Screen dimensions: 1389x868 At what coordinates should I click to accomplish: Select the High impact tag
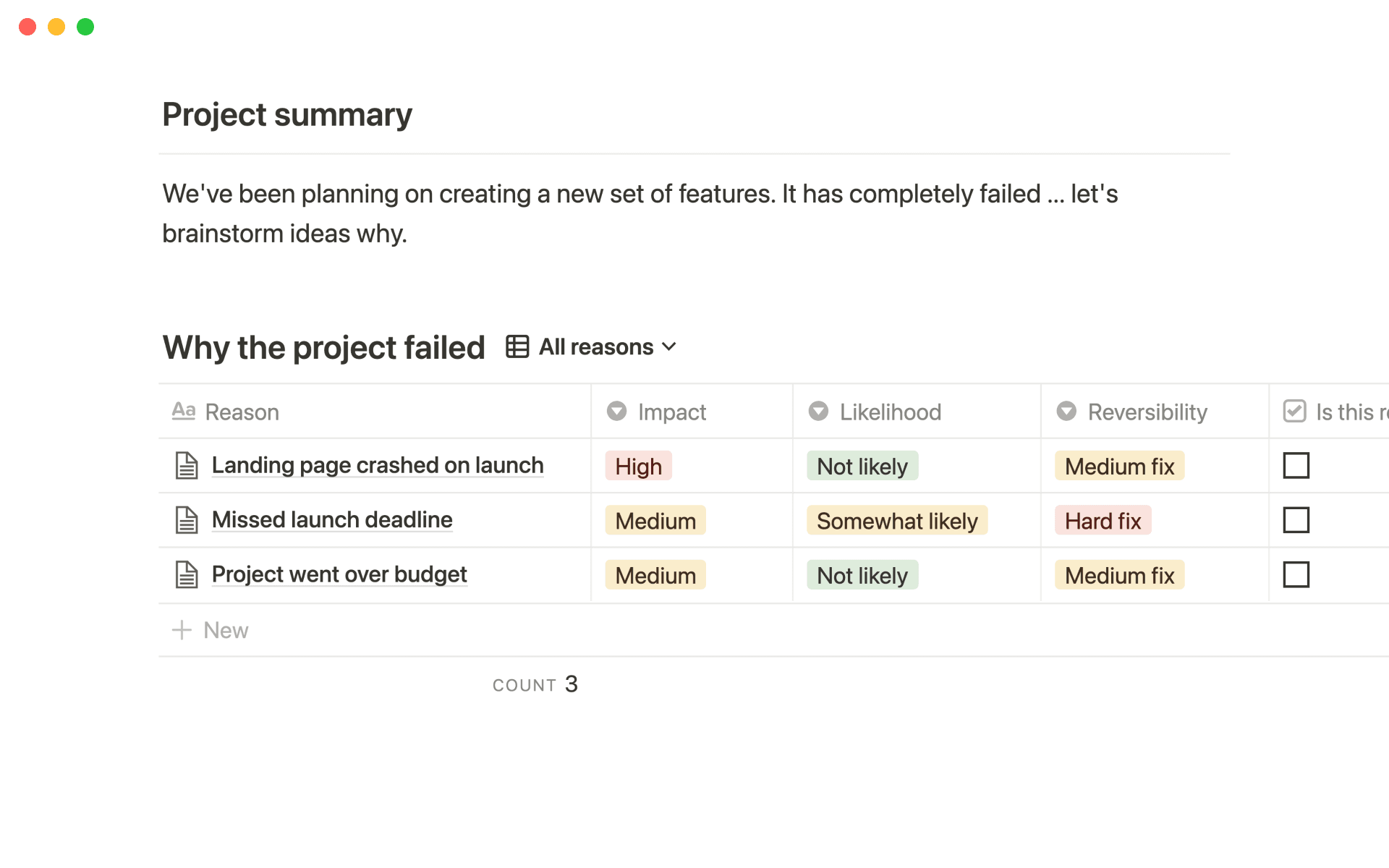pyautogui.click(x=637, y=465)
